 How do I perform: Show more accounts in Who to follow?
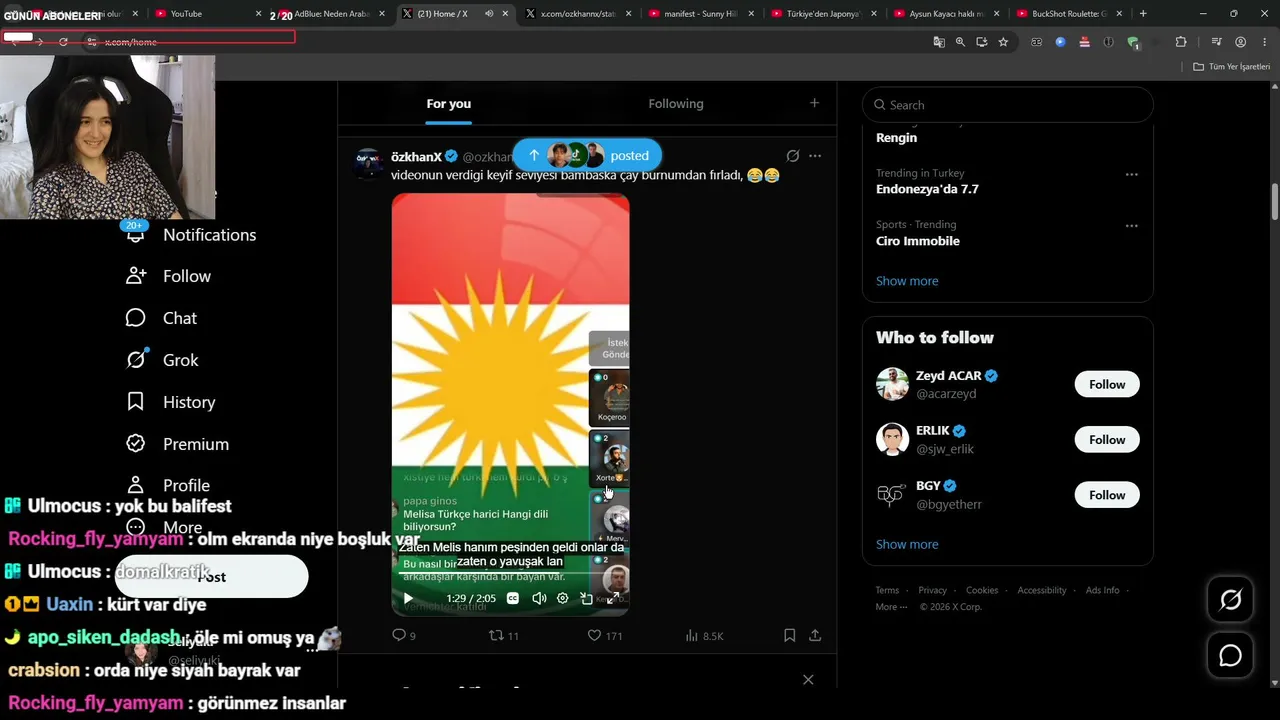tap(907, 544)
